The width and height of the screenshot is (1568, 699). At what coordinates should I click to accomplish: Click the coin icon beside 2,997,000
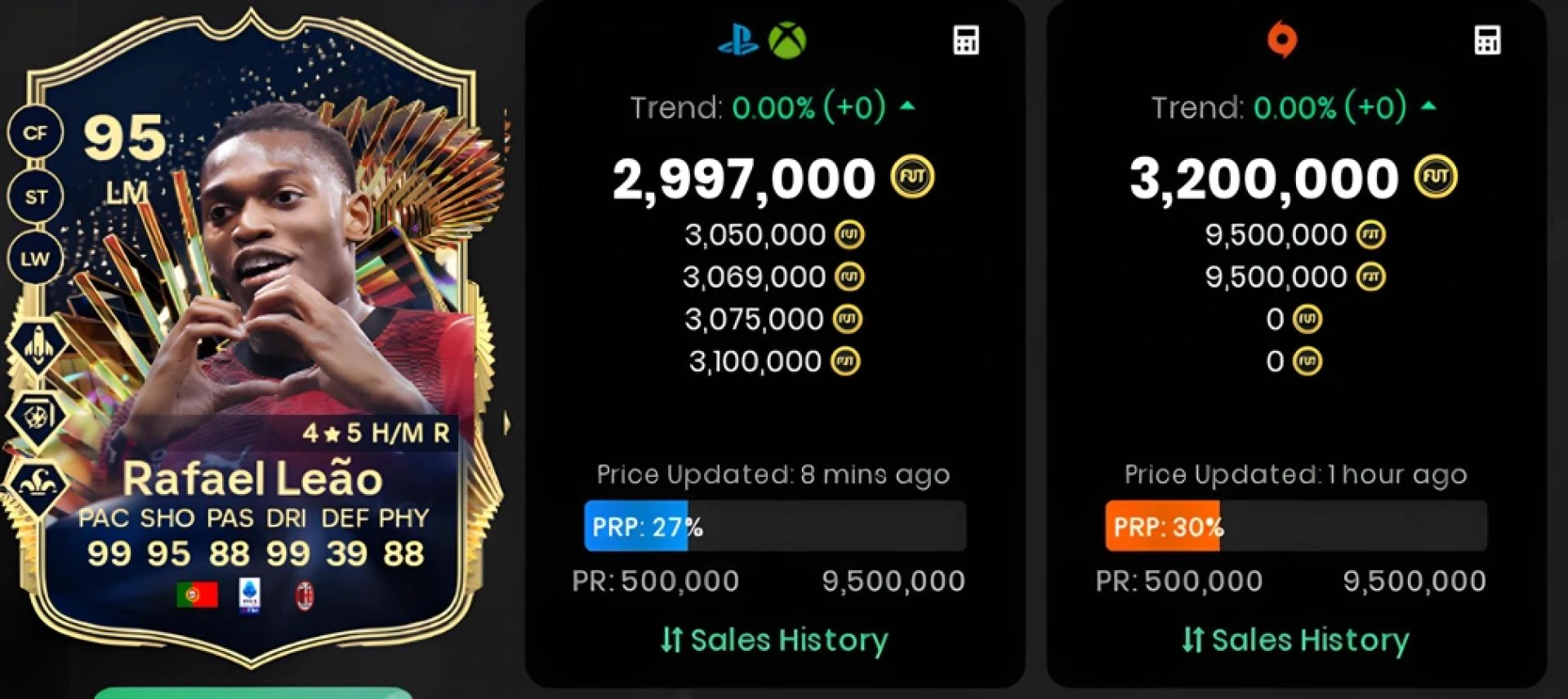pos(912,177)
